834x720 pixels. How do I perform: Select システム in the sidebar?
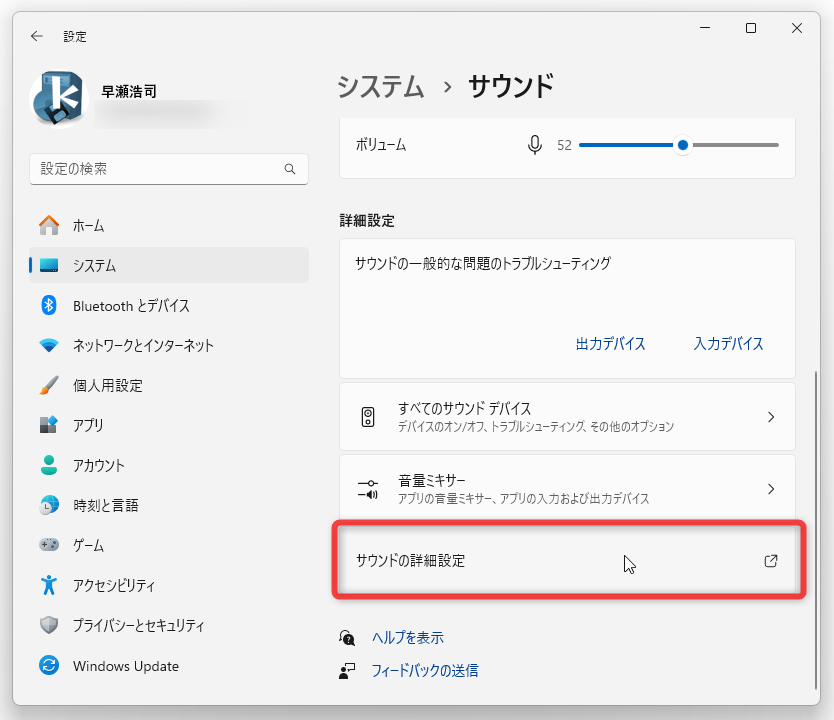pyautogui.click(x=169, y=265)
